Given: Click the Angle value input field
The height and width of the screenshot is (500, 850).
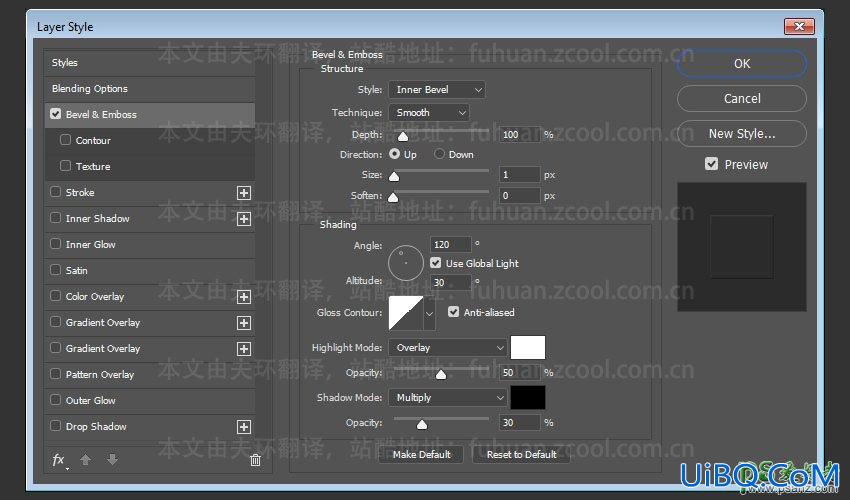Looking at the screenshot, I should coord(450,245).
